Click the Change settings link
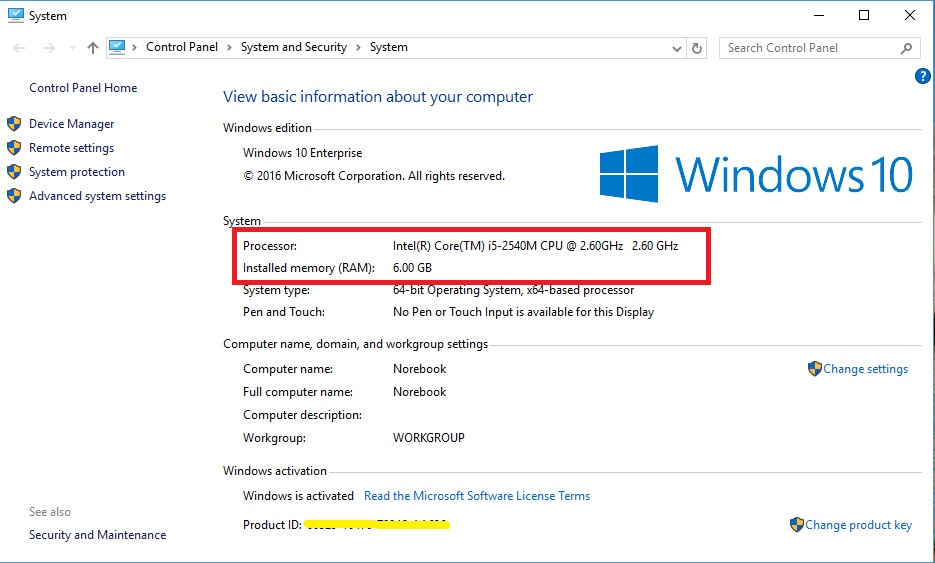The width and height of the screenshot is (935, 563). (x=866, y=369)
